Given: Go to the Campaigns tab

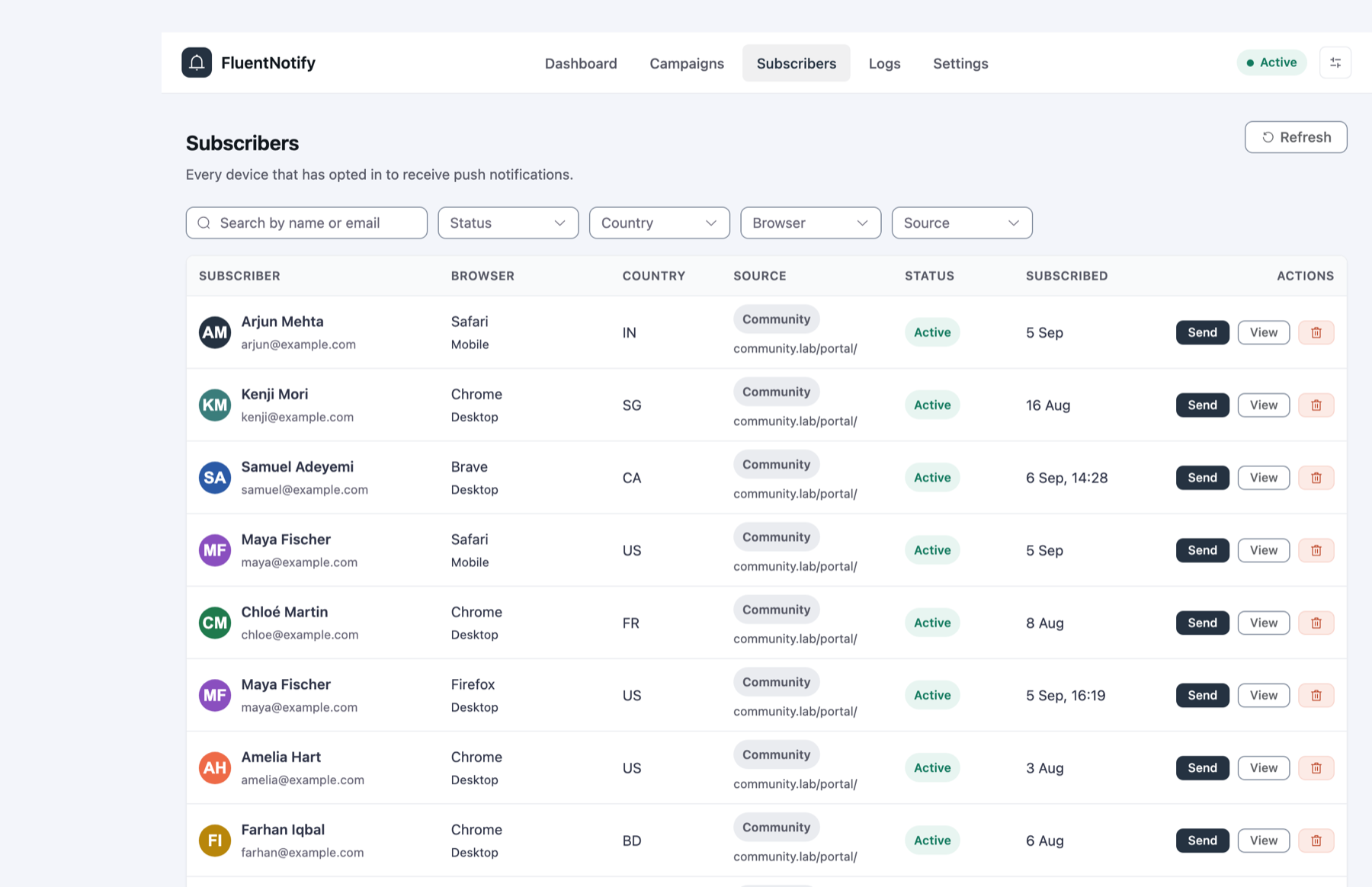Looking at the screenshot, I should pyautogui.click(x=687, y=63).
